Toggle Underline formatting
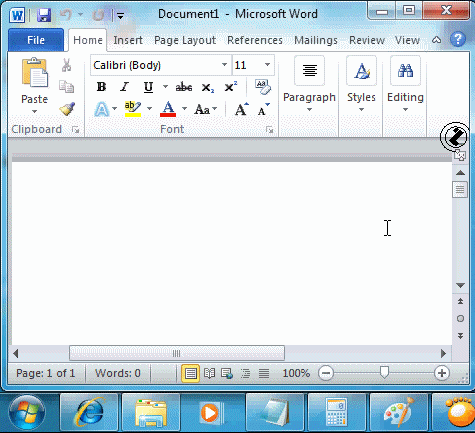Image resolution: width=475 pixels, height=433 pixels. pos(148,87)
